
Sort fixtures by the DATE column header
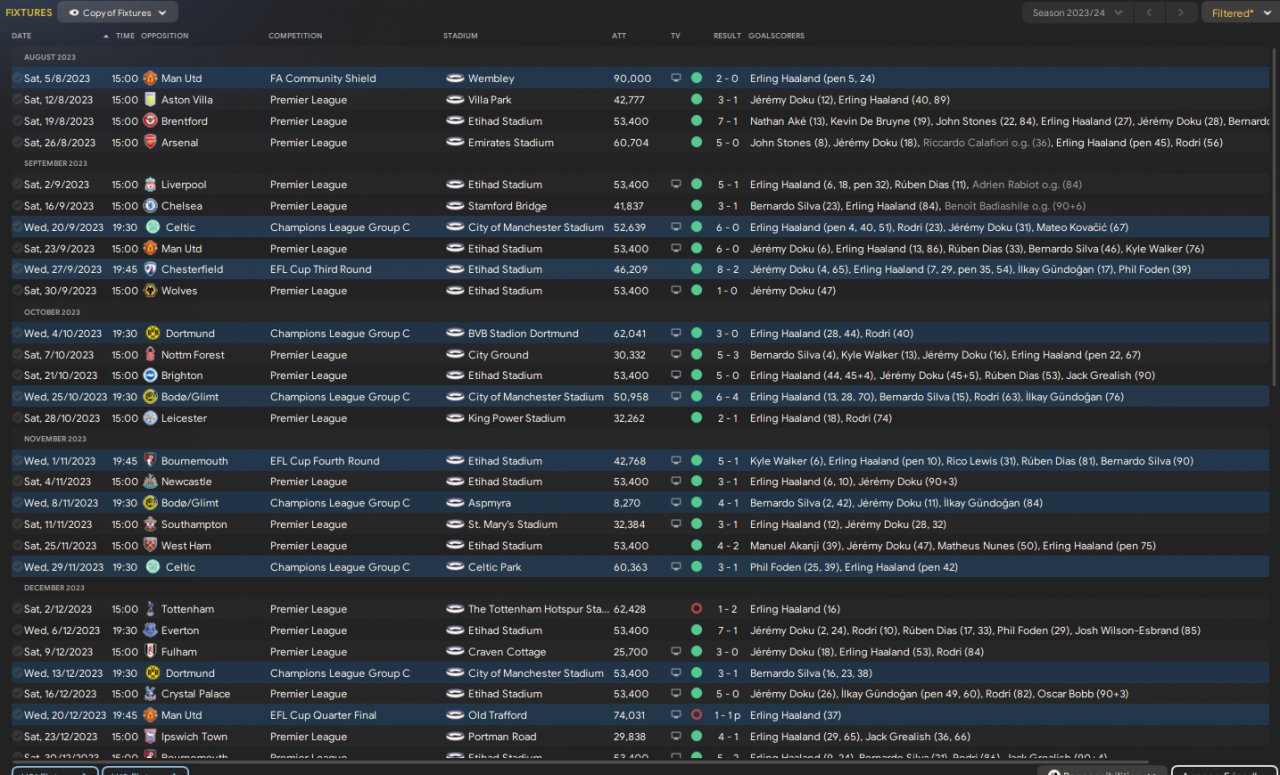[22, 36]
